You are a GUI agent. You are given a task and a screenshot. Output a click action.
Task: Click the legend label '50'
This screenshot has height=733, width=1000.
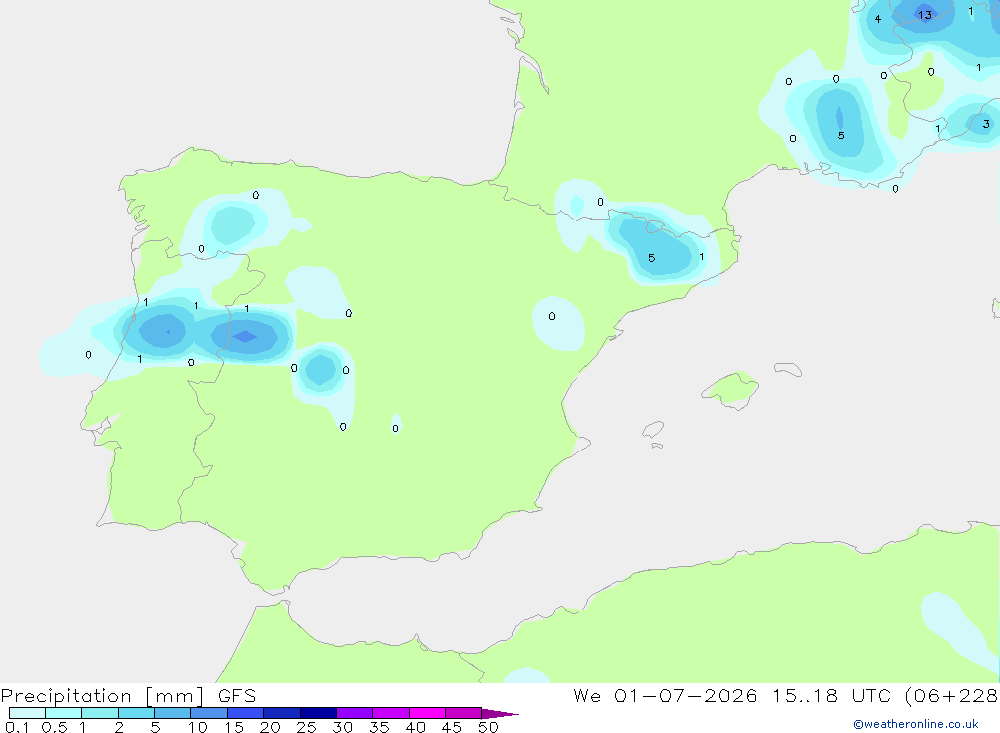pos(488,727)
